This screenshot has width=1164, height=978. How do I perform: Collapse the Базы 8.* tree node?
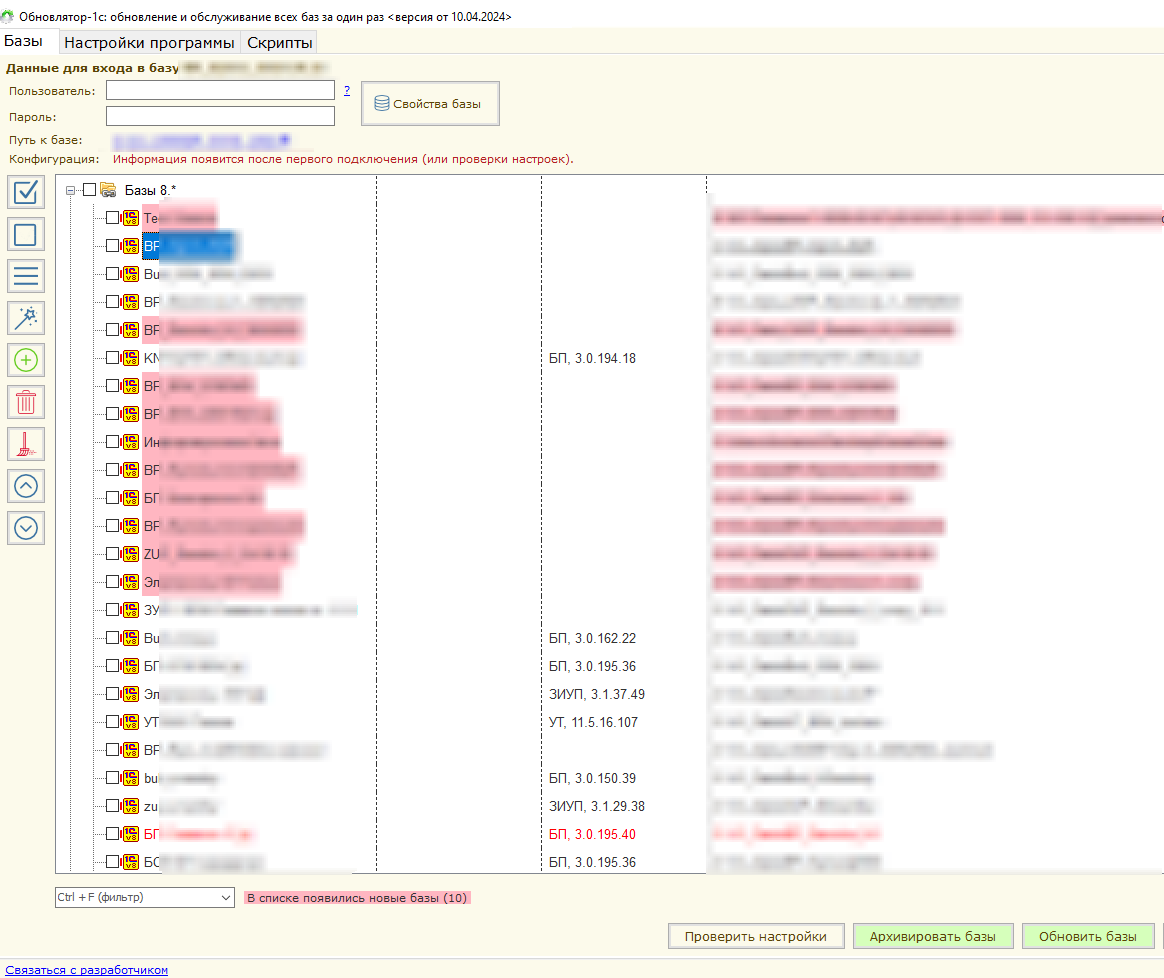tap(71, 191)
